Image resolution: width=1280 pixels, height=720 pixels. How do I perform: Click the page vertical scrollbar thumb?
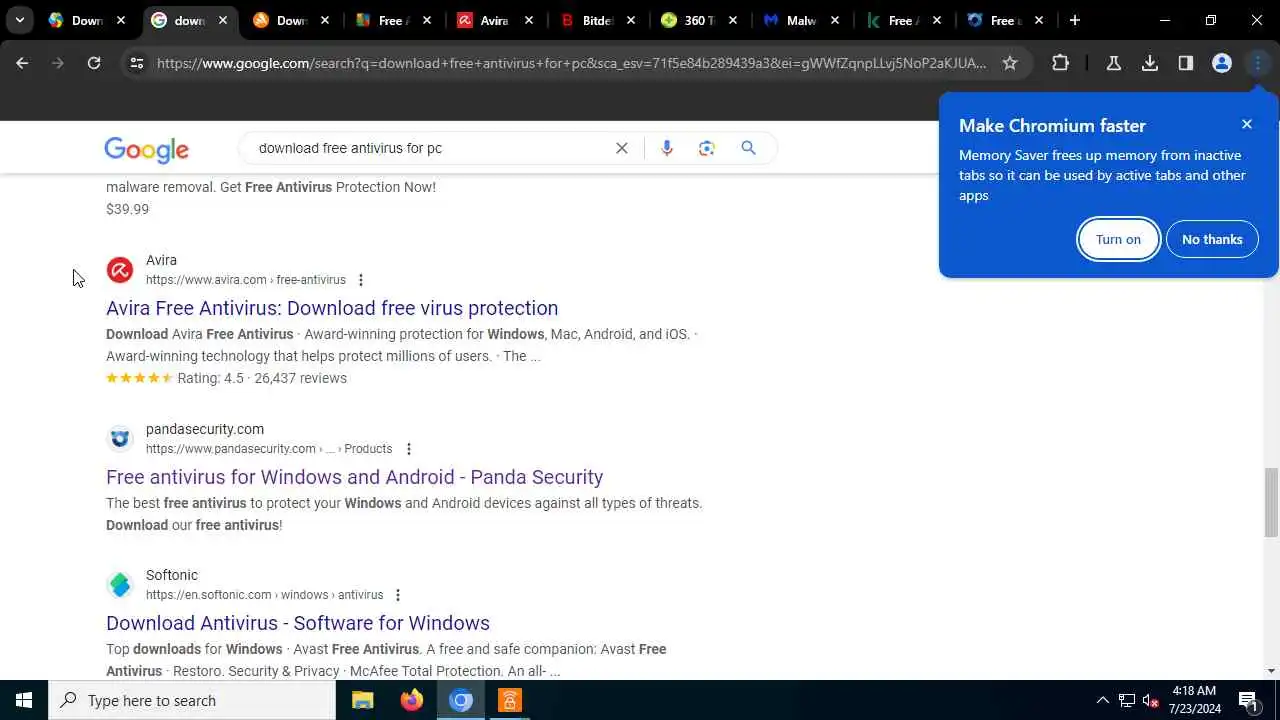1271,503
